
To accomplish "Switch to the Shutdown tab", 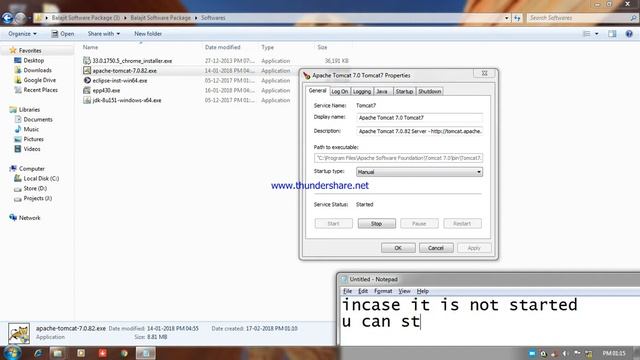I will pyautogui.click(x=430, y=91).
